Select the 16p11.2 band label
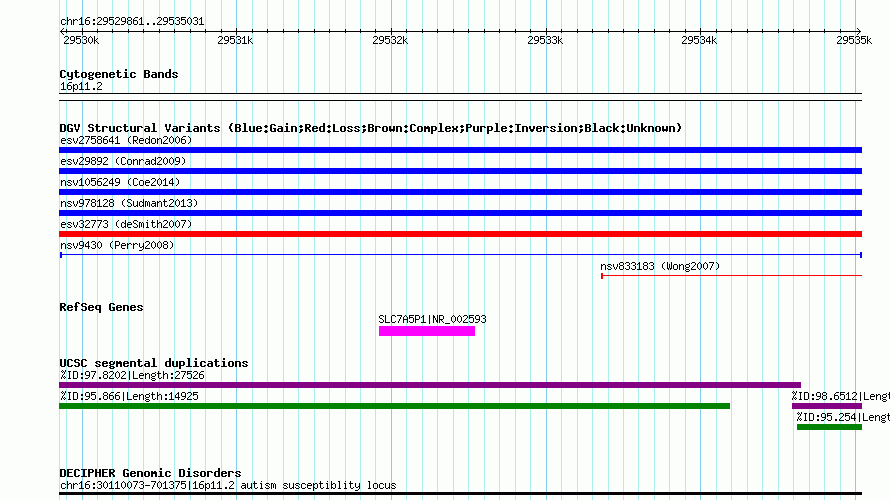 point(81,86)
